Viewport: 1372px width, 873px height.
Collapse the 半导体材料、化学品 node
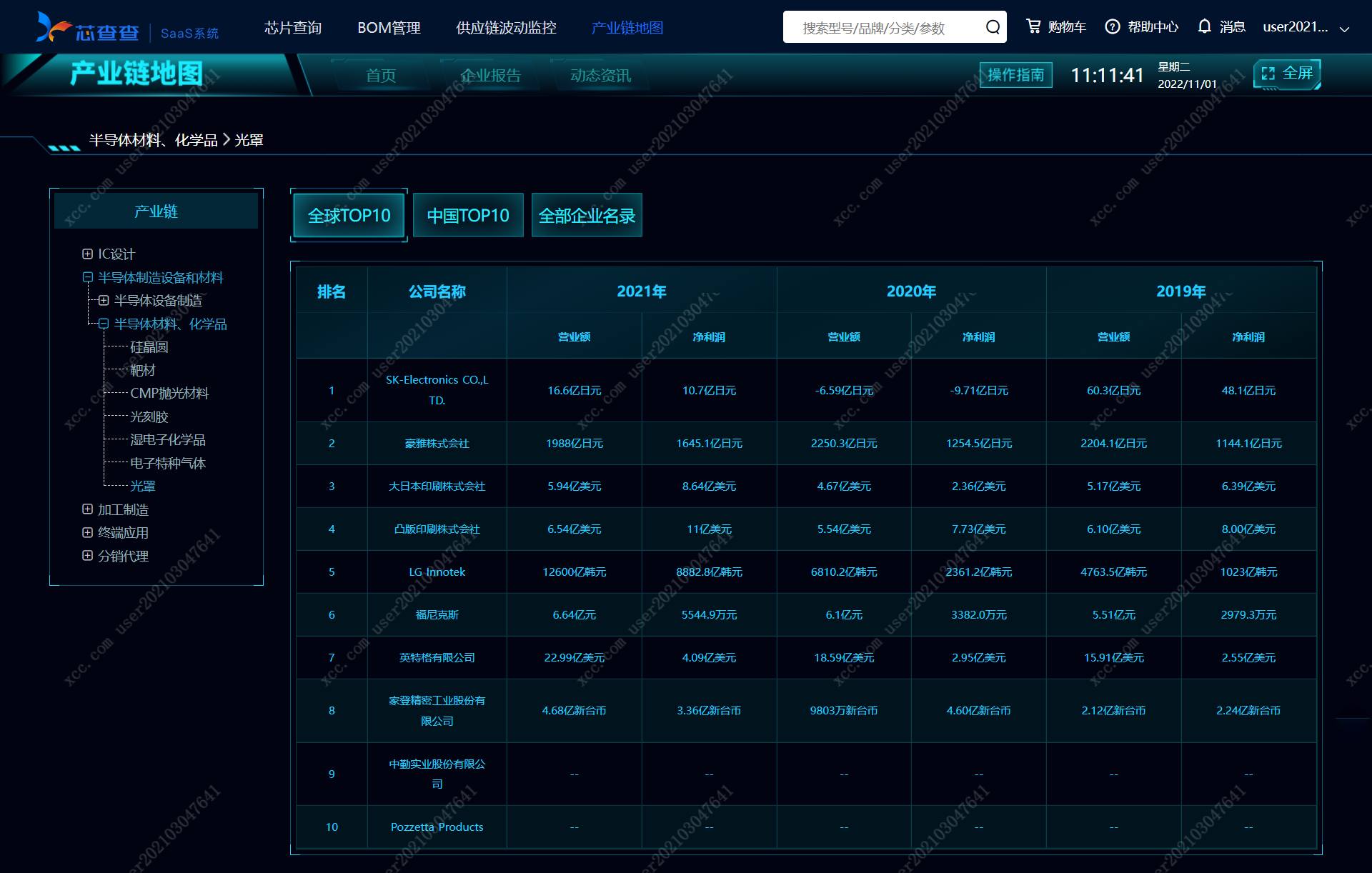(x=104, y=324)
